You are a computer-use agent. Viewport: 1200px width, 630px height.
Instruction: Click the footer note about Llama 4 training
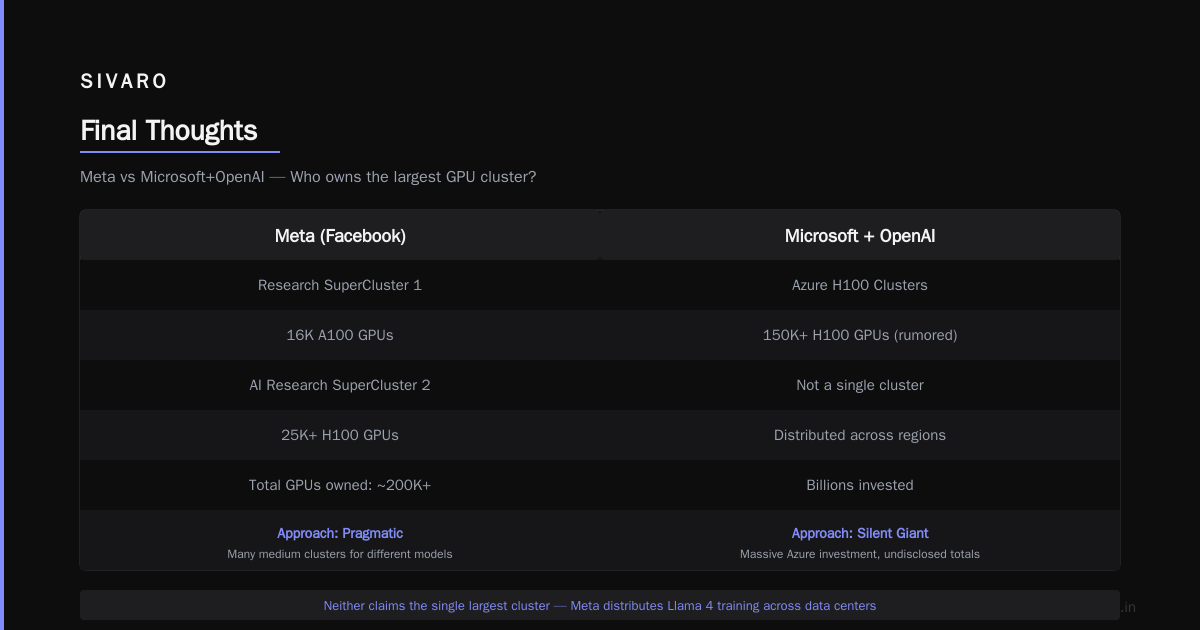click(x=600, y=606)
